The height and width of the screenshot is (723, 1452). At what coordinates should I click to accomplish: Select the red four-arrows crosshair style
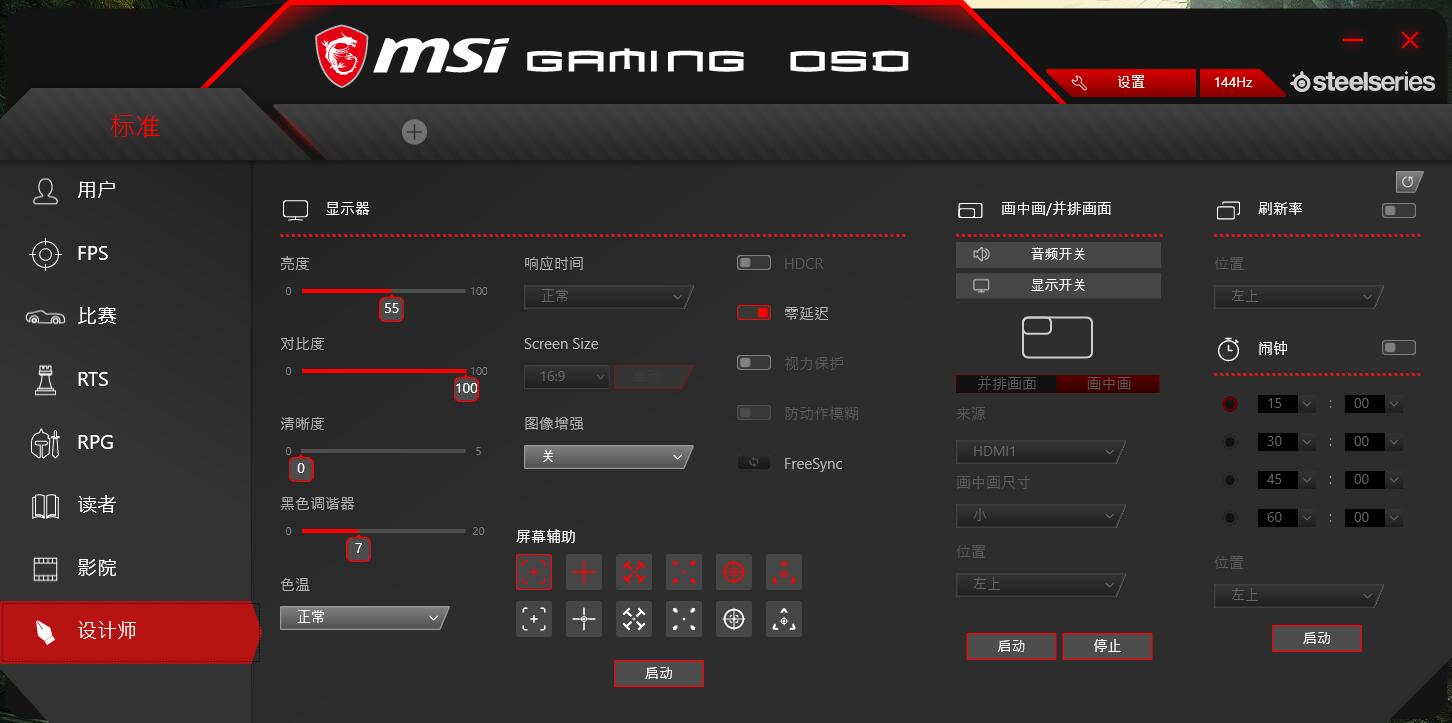point(633,571)
